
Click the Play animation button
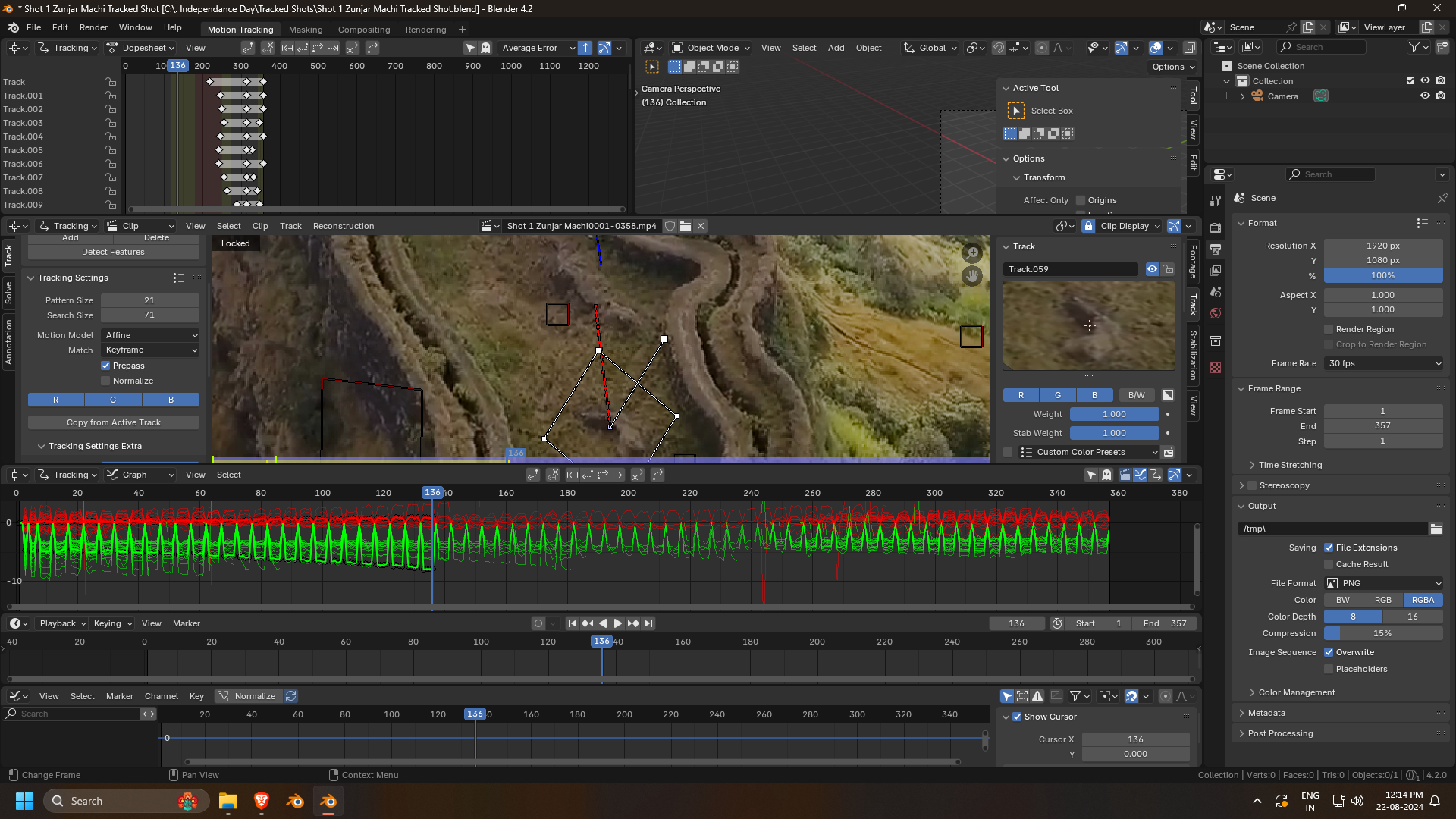(x=618, y=623)
